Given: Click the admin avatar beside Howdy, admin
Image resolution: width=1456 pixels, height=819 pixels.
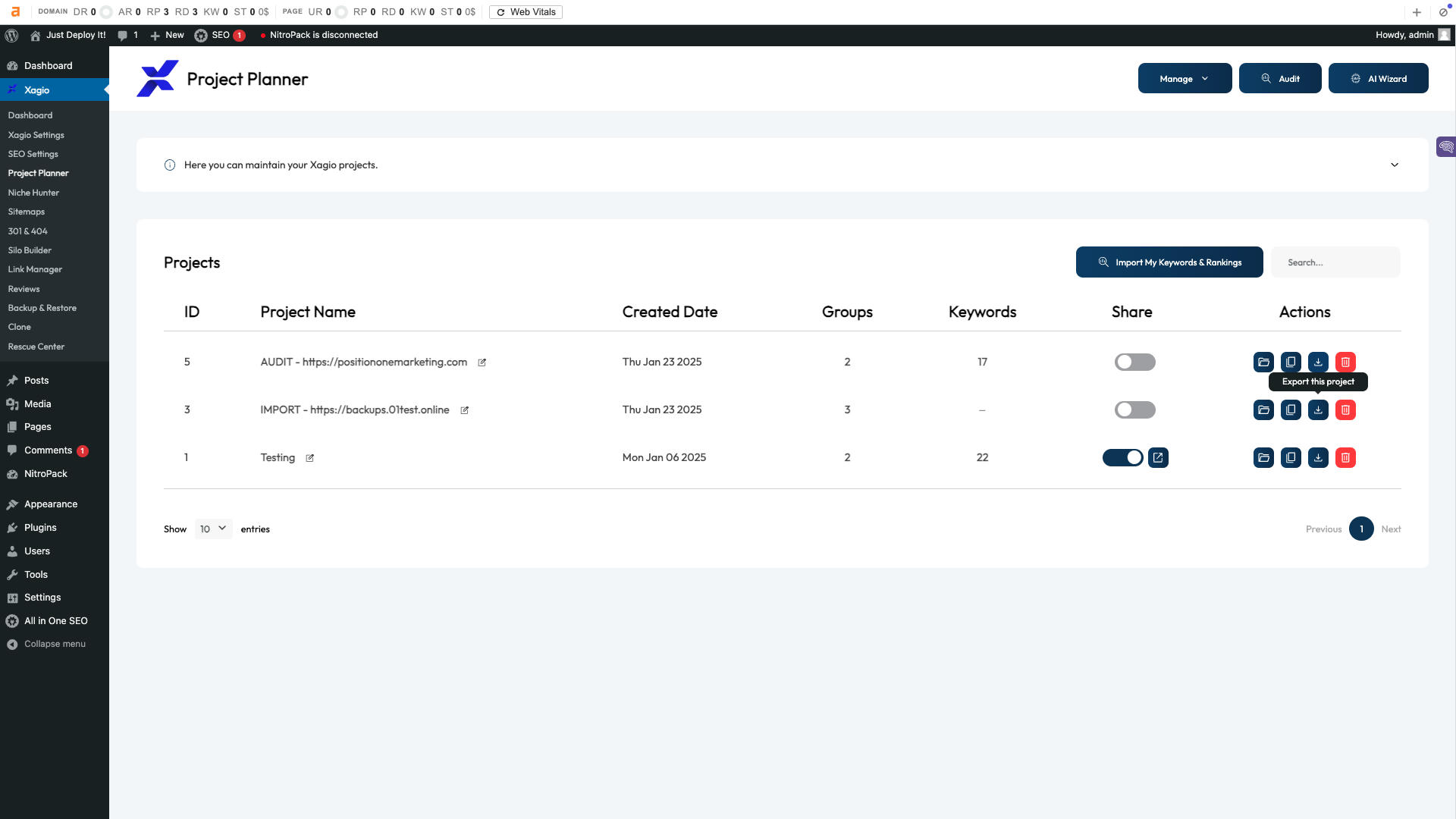Looking at the screenshot, I should point(1444,35).
